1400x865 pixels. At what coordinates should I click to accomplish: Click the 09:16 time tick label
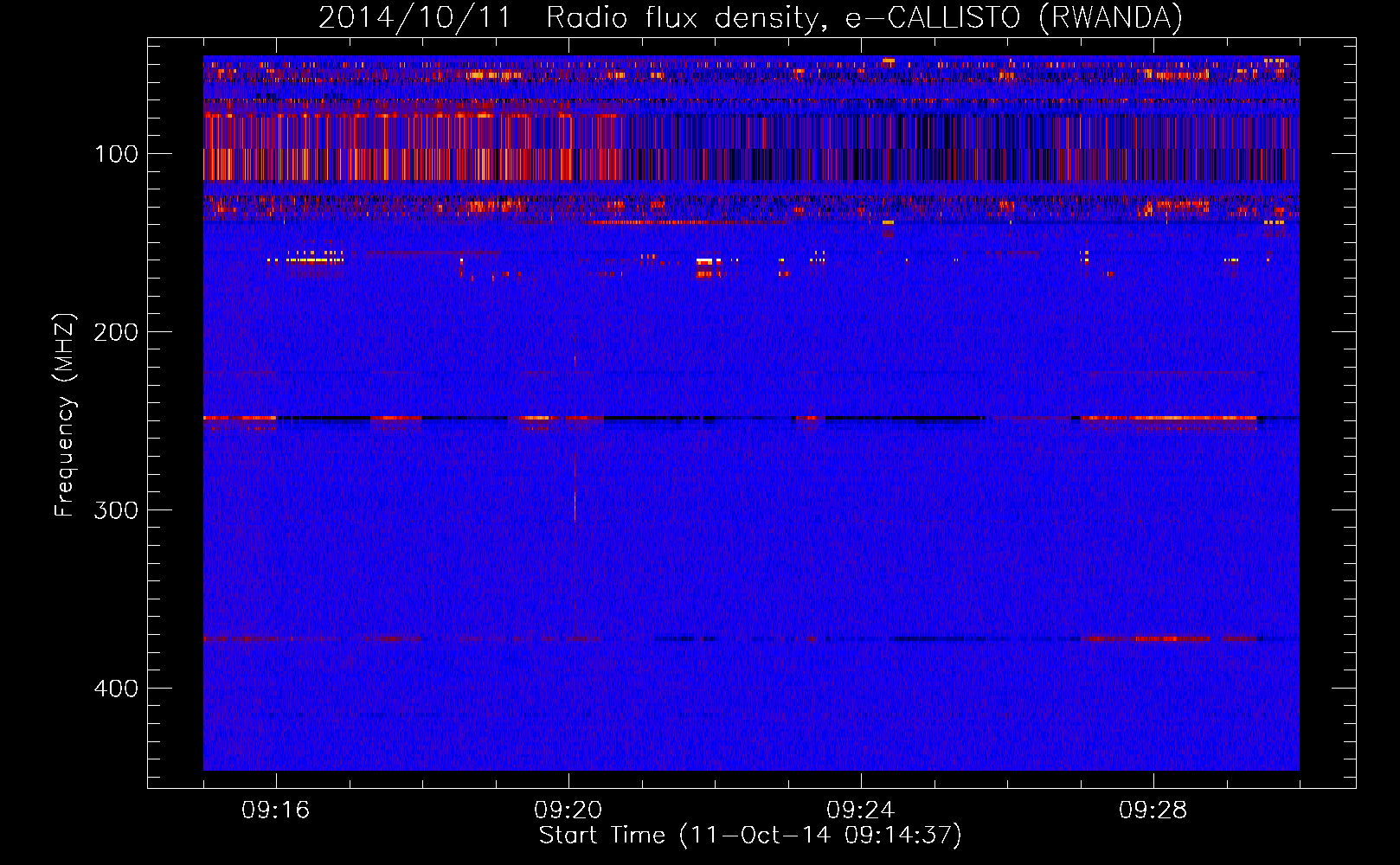[x=275, y=810]
